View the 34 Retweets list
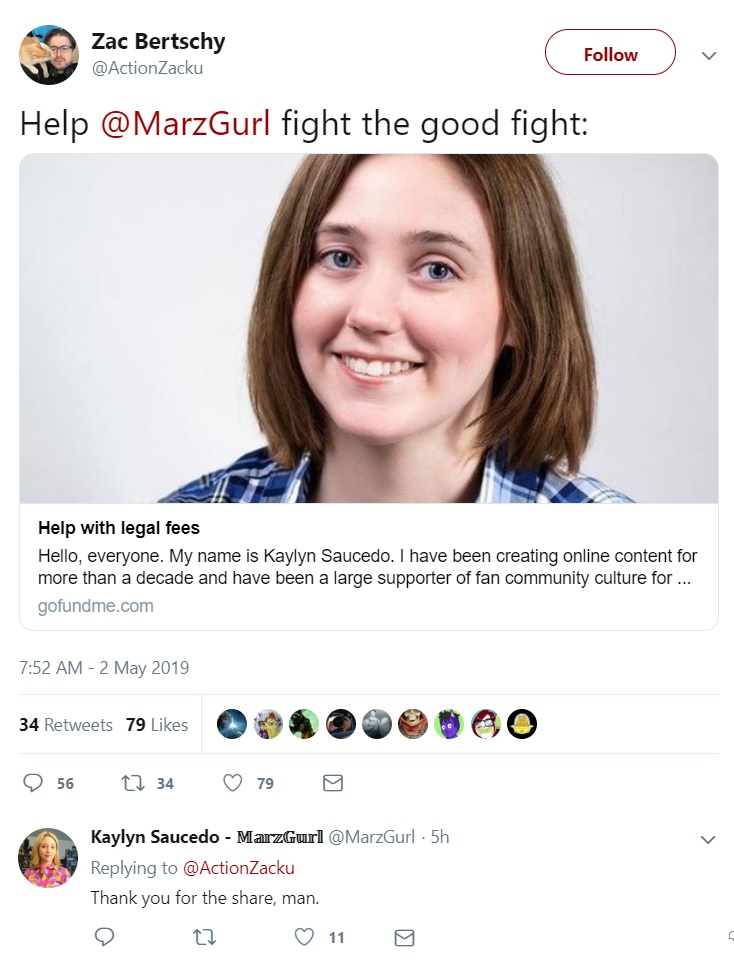 (x=66, y=724)
